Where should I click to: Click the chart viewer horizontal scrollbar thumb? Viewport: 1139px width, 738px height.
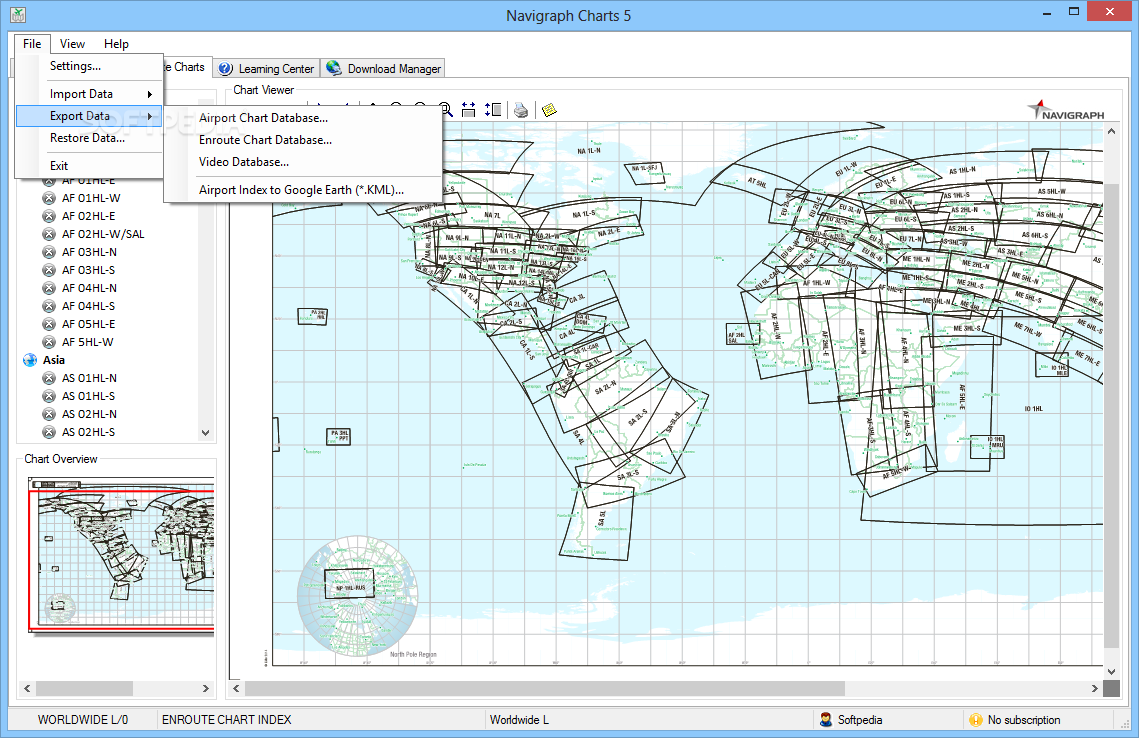click(x=545, y=688)
